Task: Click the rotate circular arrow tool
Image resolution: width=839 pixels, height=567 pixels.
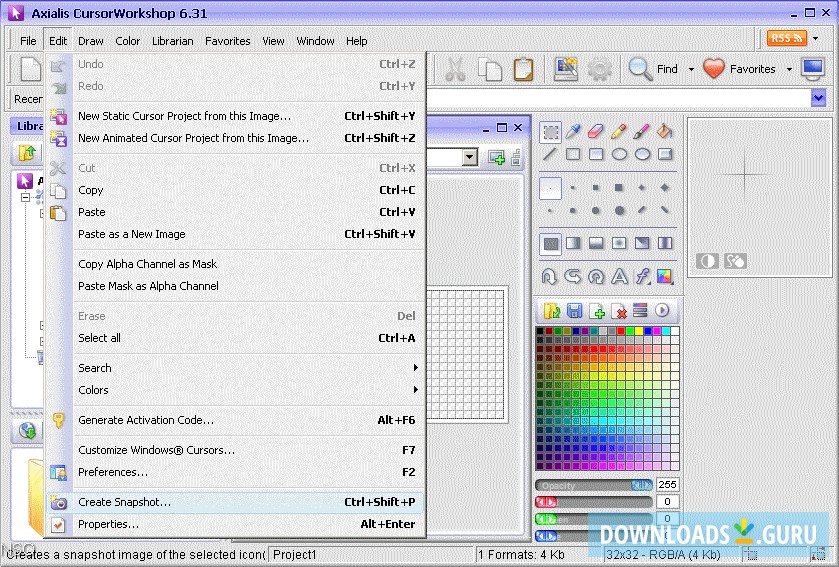Action: tap(596, 277)
